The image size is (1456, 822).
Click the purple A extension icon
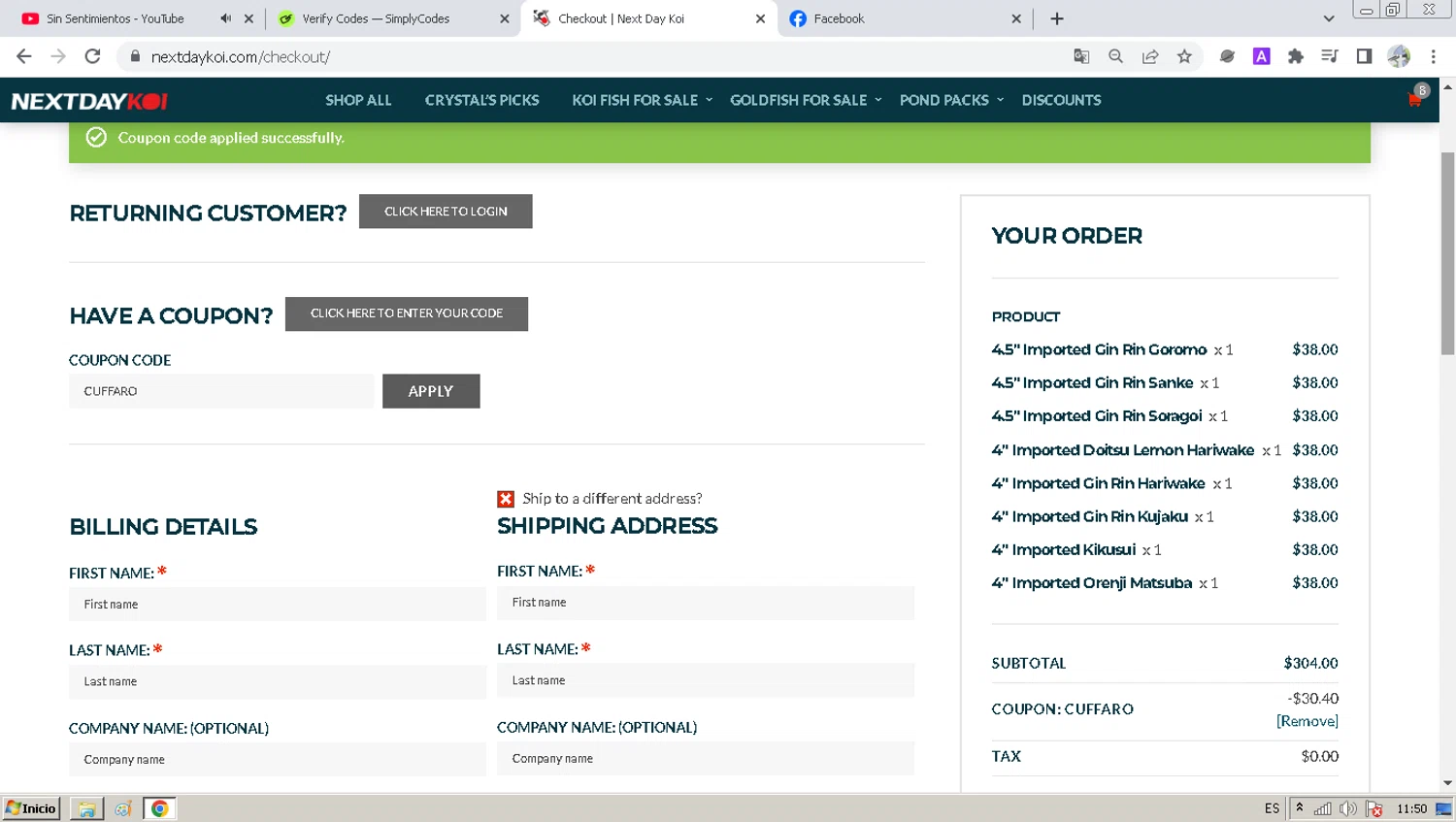tap(1261, 56)
